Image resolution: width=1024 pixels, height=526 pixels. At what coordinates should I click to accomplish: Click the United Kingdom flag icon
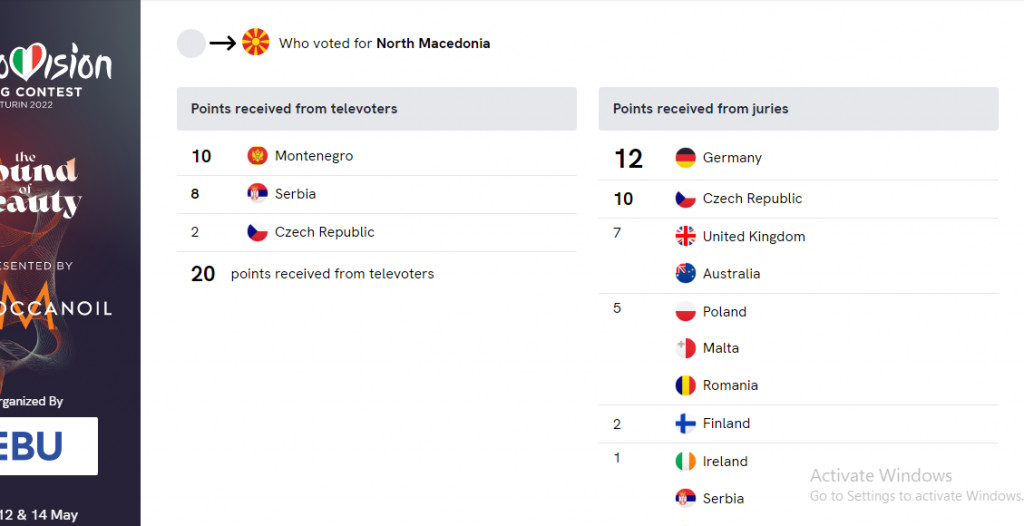coord(685,236)
